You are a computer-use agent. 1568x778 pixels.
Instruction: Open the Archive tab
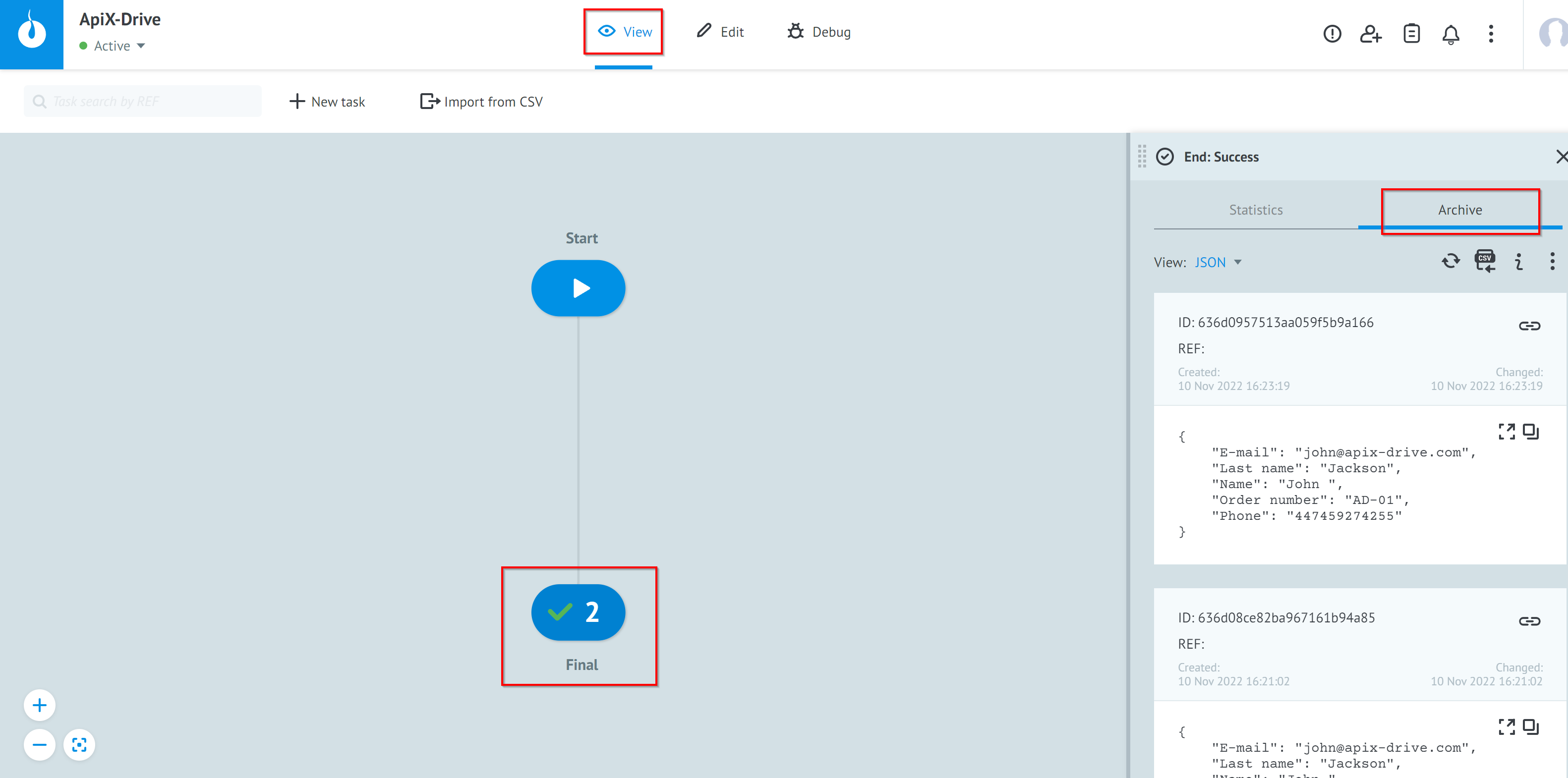[1459, 210]
